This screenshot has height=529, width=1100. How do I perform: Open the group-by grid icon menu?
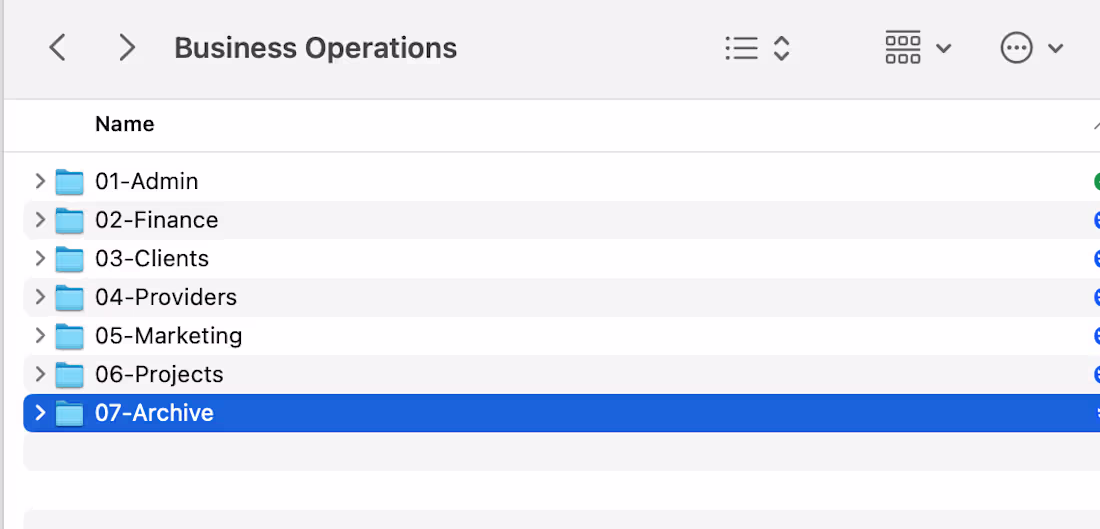coord(903,48)
